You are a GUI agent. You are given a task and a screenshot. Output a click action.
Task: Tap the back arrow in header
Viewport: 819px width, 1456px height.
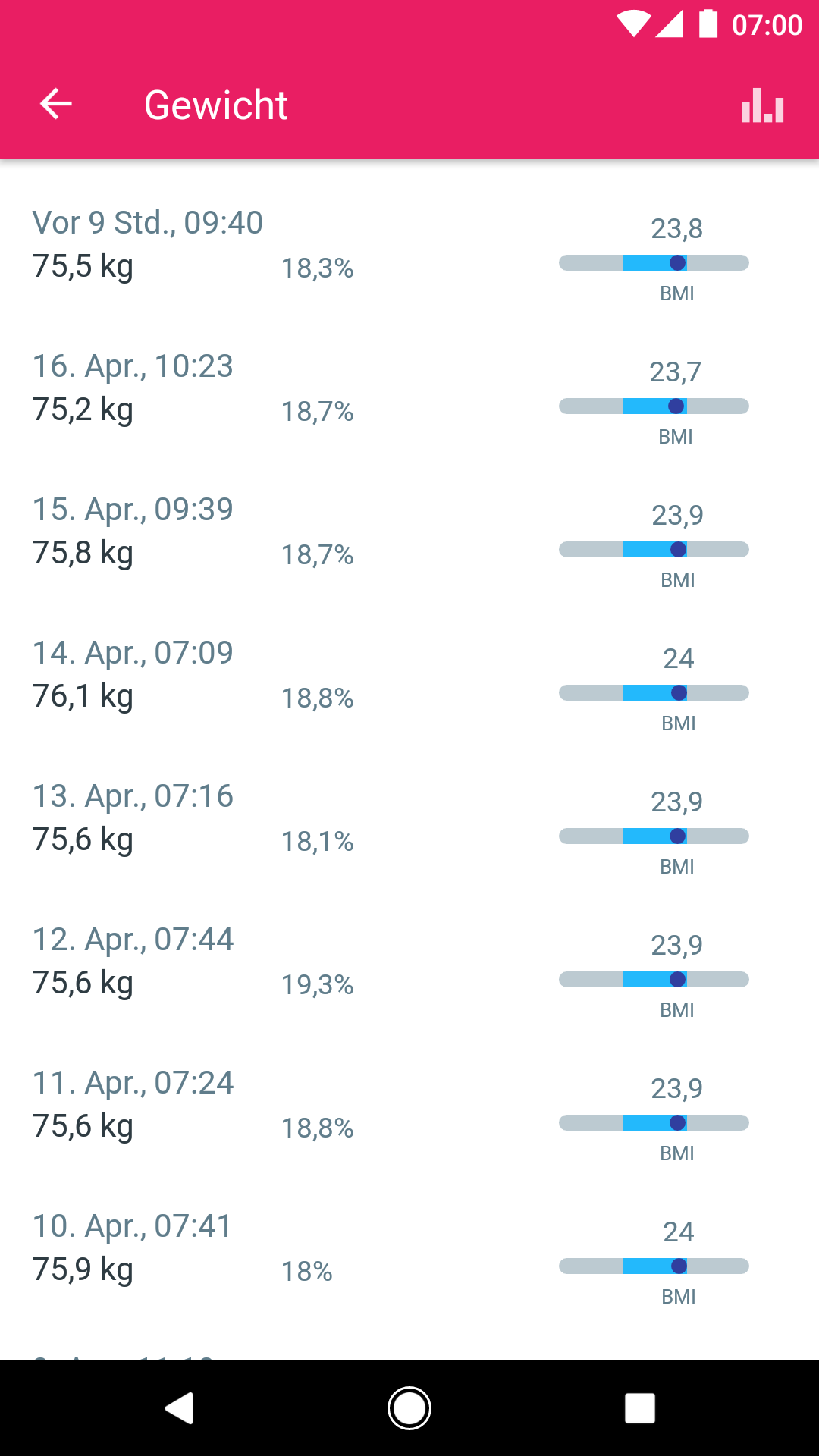[56, 104]
